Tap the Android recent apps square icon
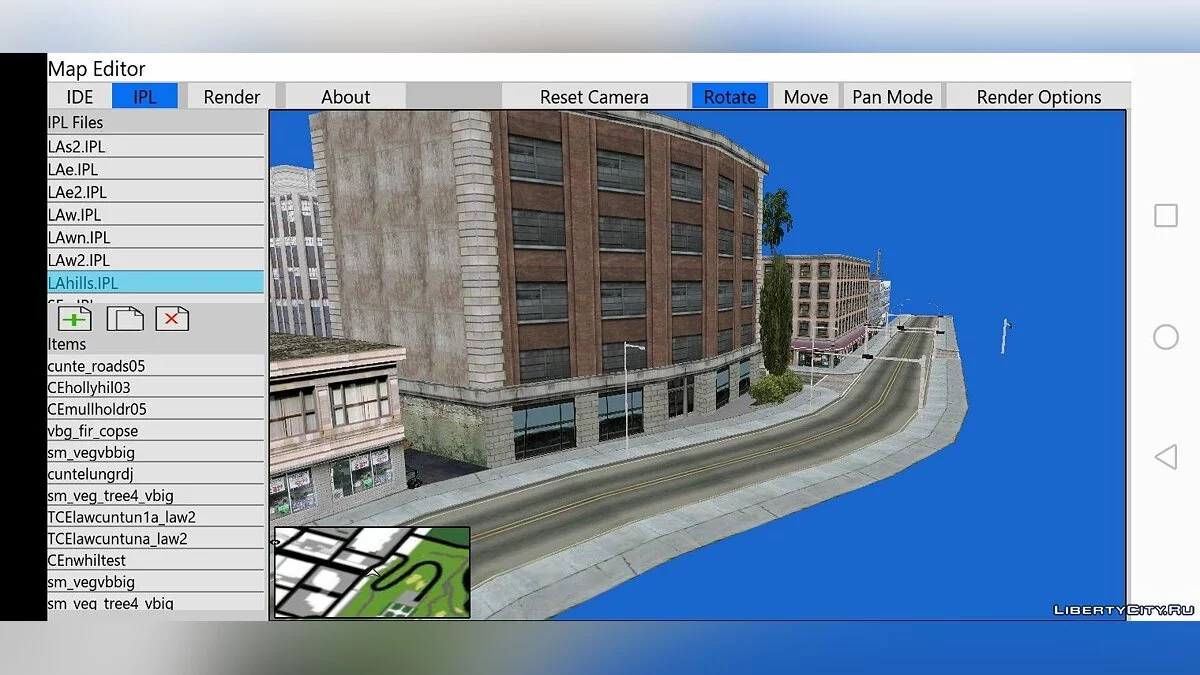This screenshot has height=675, width=1200. (1166, 216)
